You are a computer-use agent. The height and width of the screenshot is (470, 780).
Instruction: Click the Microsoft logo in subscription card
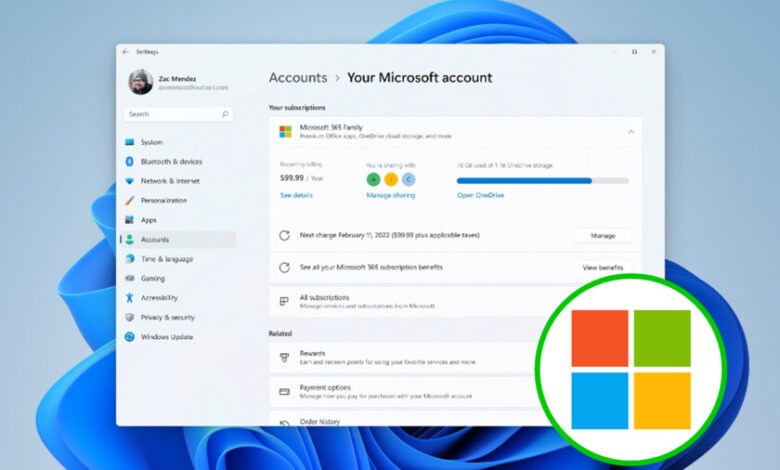[286, 132]
